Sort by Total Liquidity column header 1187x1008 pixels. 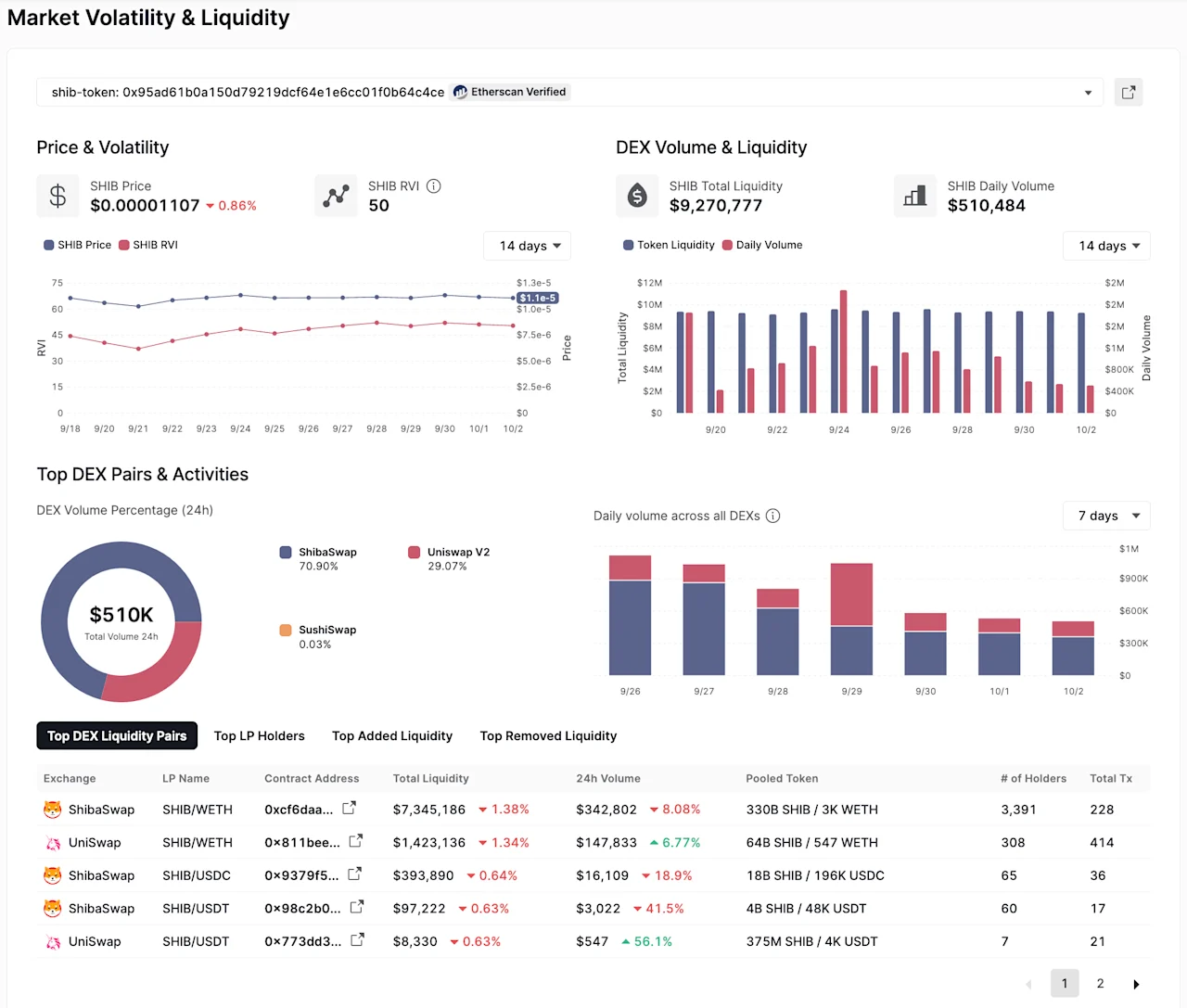point(430,778)
